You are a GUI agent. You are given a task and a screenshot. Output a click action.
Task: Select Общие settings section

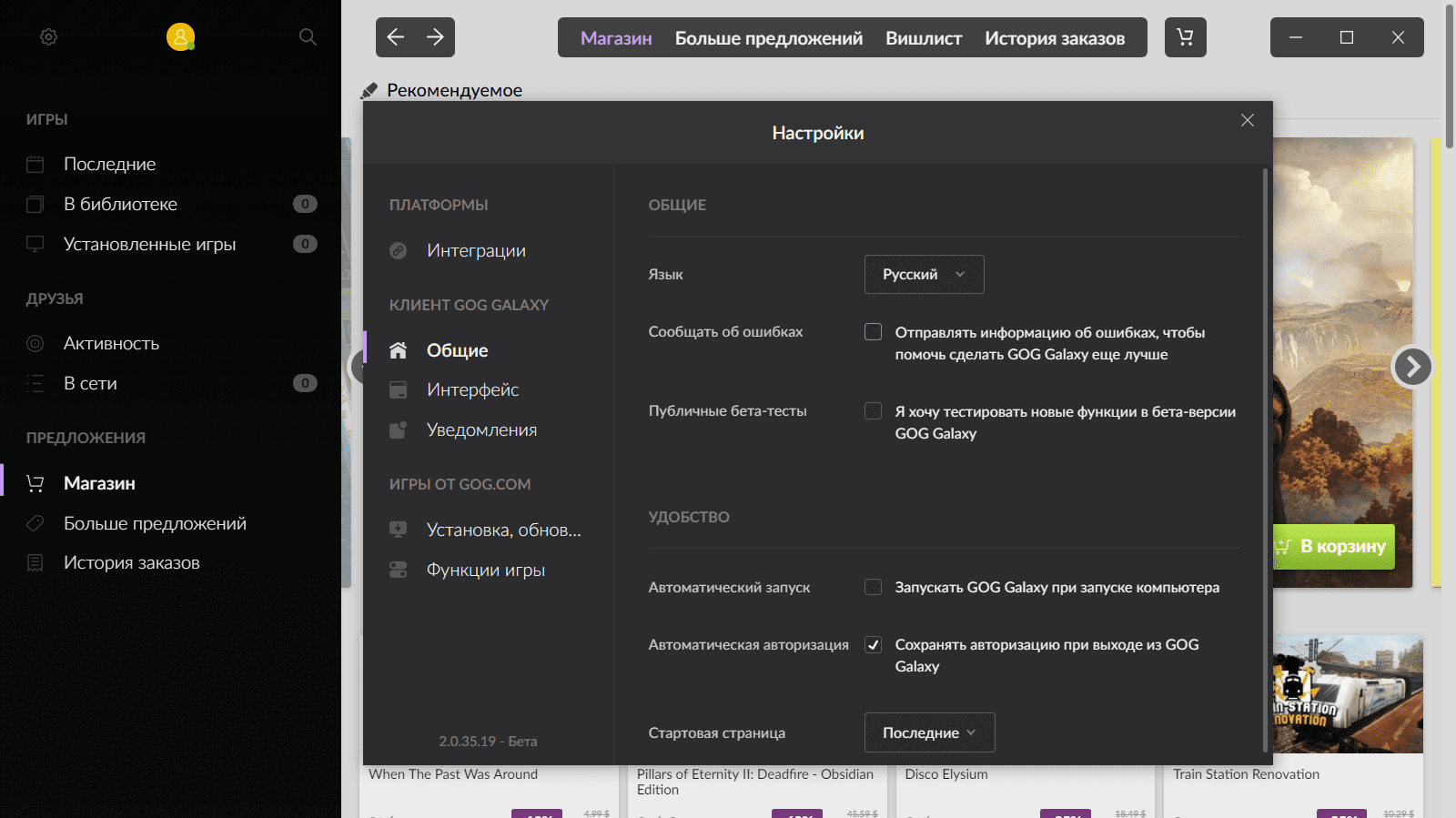[458, 350]
